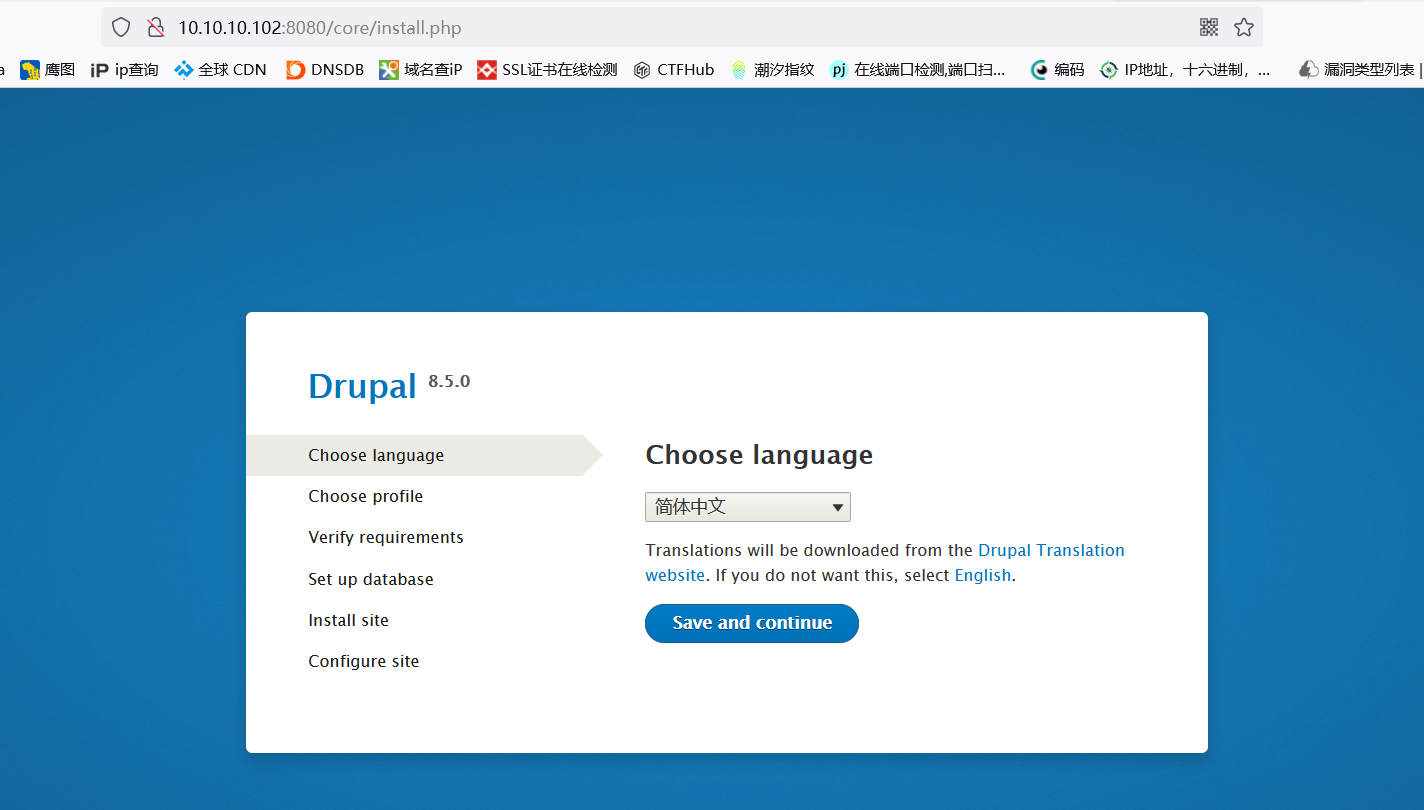Open the language selection dropdown
Screen dimensions: 1424x810
tap(747, 507)
